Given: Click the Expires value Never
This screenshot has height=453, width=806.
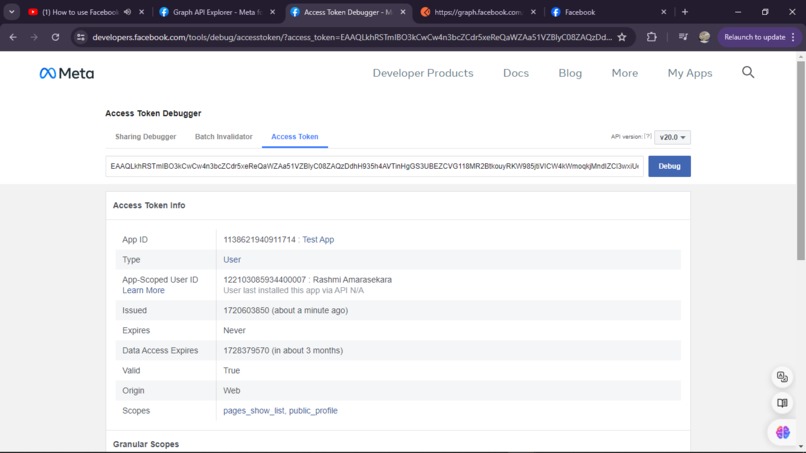Looking at the screenshot, I should (234, 331).
